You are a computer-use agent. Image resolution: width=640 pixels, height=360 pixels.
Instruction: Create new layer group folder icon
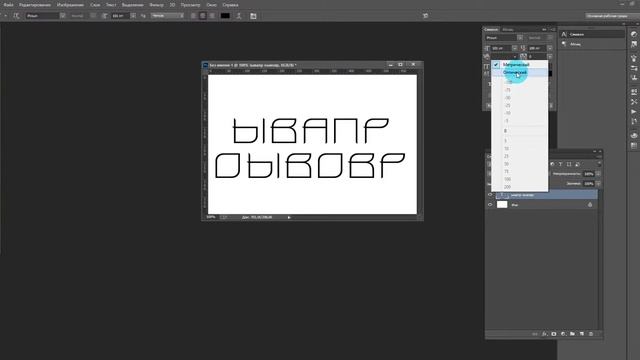coord(572,334)
